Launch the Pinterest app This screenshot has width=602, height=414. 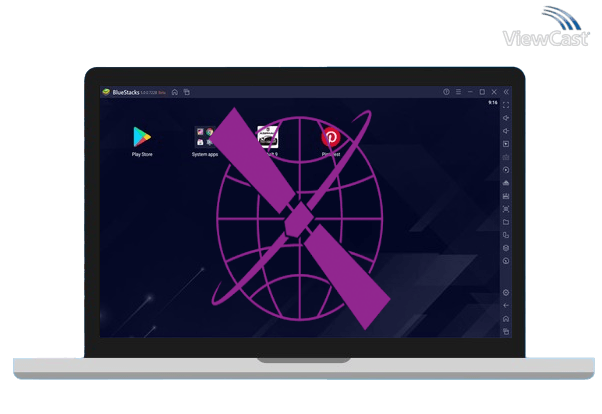coord(330,137)
